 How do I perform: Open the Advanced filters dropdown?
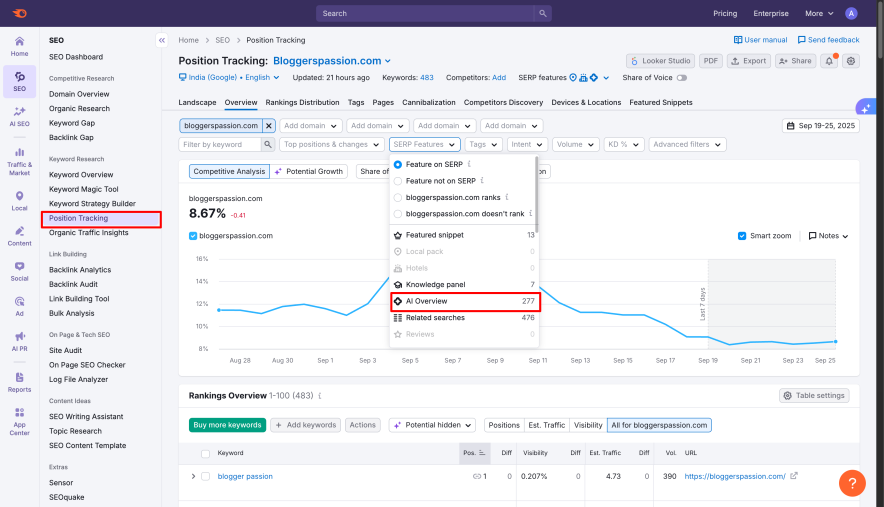(x=687, y=144)
